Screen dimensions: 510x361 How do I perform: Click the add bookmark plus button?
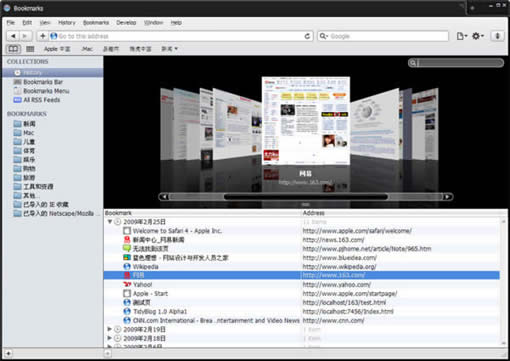[42, 36]
